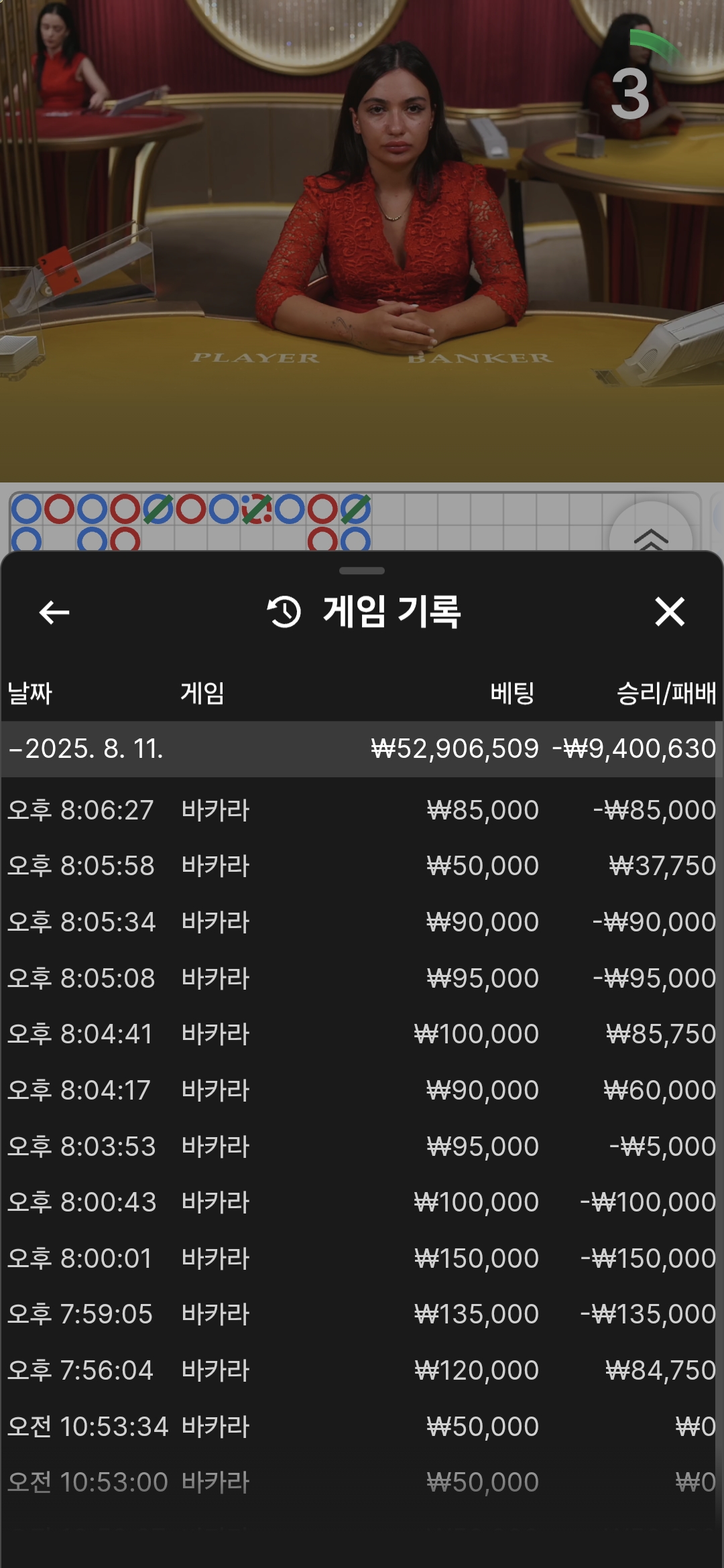Viewport: 724px width, 1568px height.
Task: Close the game history panel
Action: coord(670,612)
